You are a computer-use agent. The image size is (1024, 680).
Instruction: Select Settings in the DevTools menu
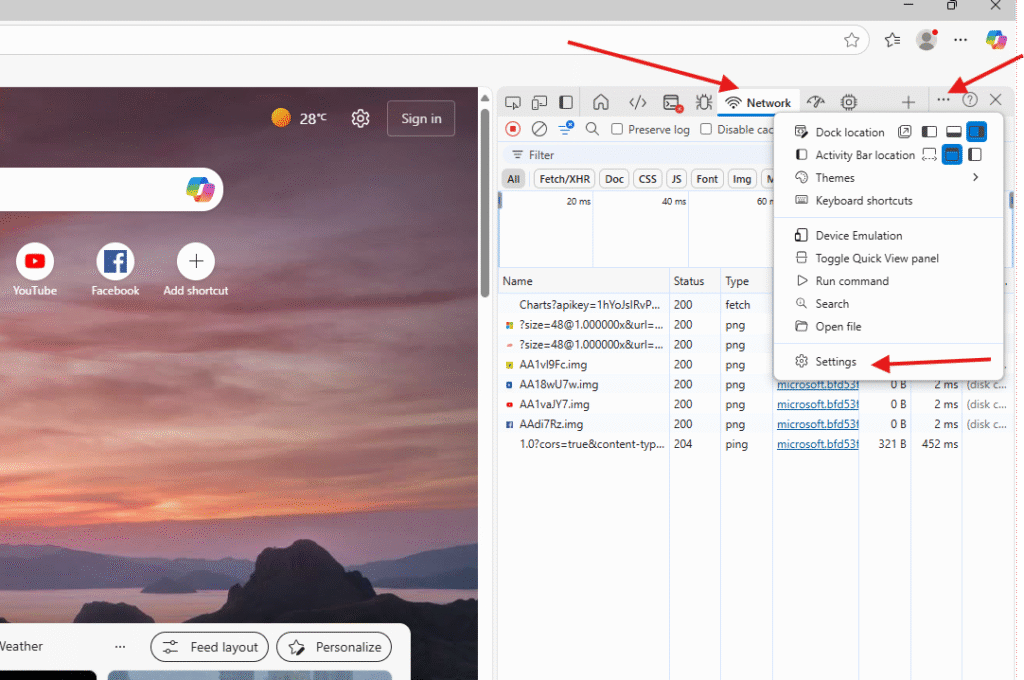836,362
